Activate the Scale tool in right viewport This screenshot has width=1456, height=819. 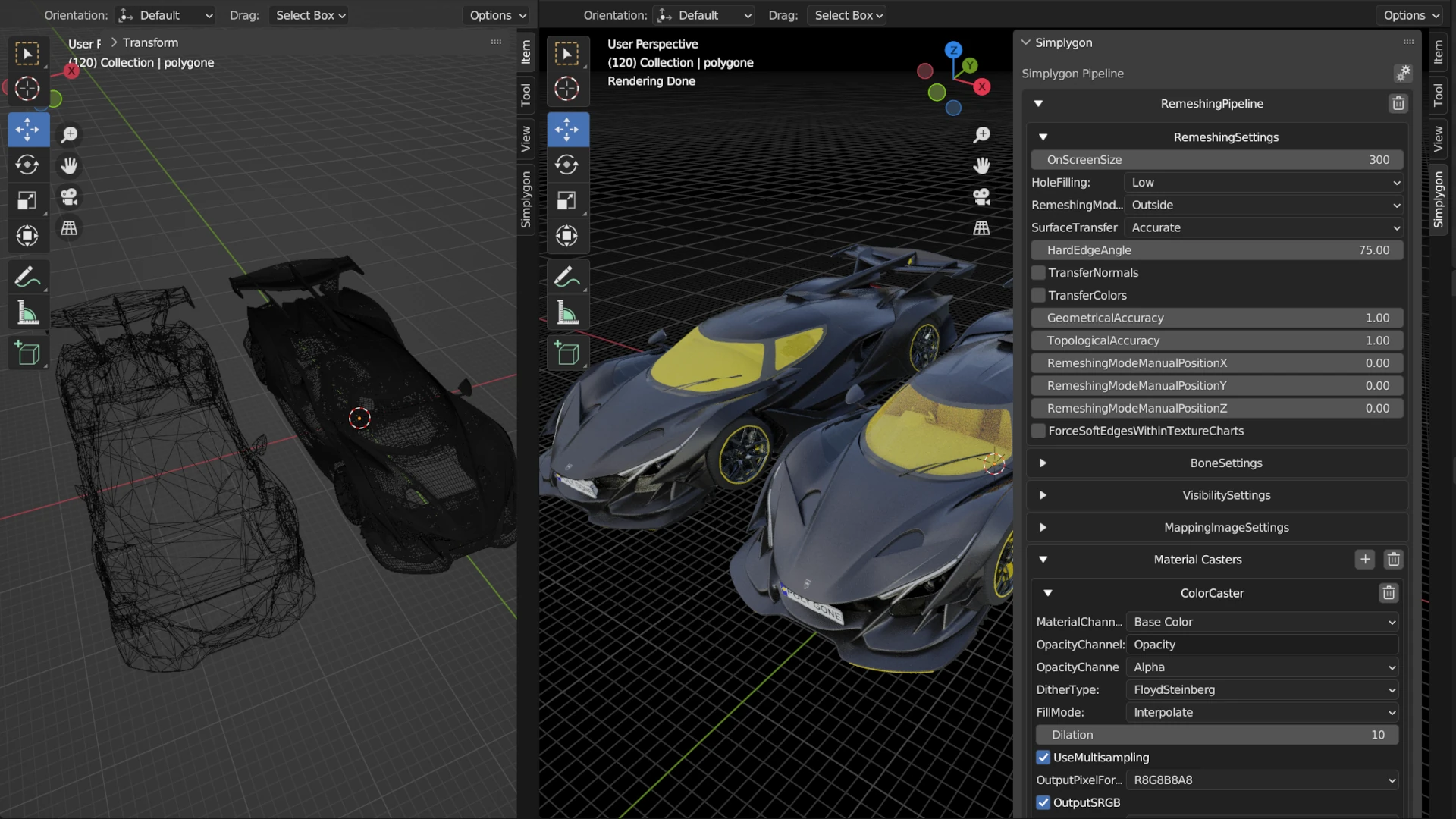point(567,200)
